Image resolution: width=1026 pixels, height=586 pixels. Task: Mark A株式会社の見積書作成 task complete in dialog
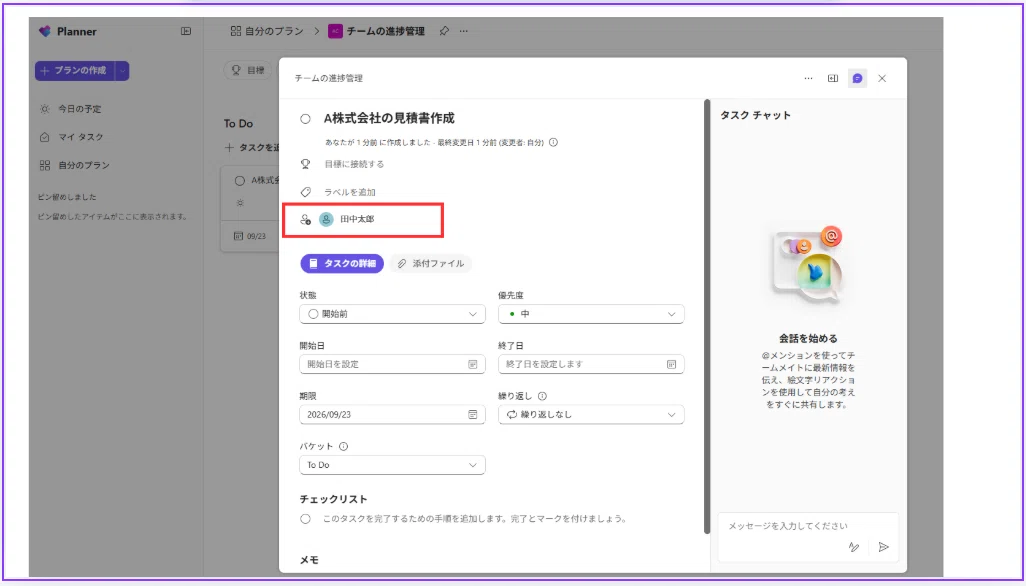click(x=305, y=119)
